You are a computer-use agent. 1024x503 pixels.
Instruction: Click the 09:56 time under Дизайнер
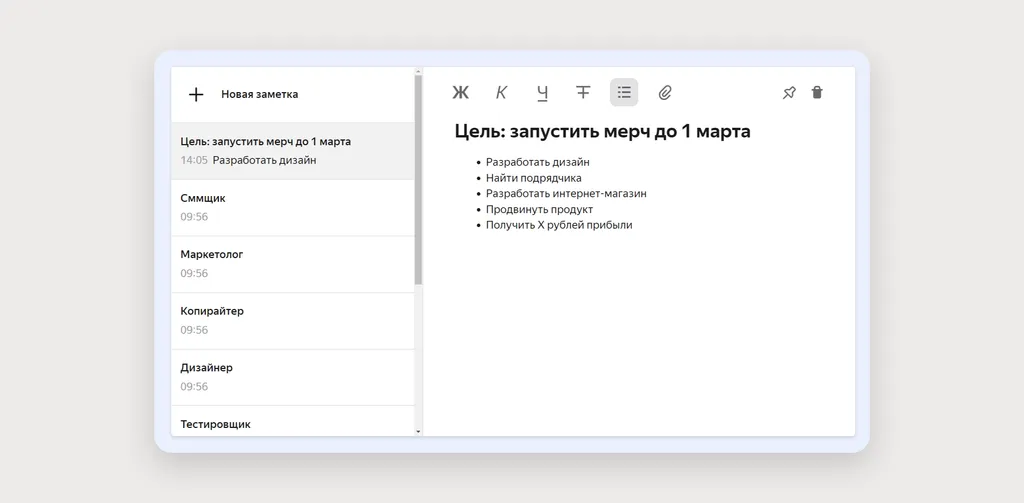click(194, 387)
